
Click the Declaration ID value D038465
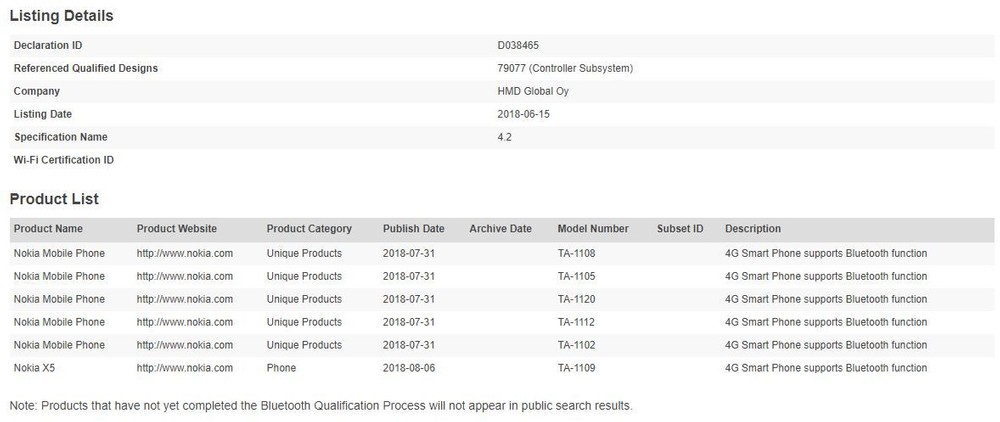pyautogui.click(x=518, y=45)
